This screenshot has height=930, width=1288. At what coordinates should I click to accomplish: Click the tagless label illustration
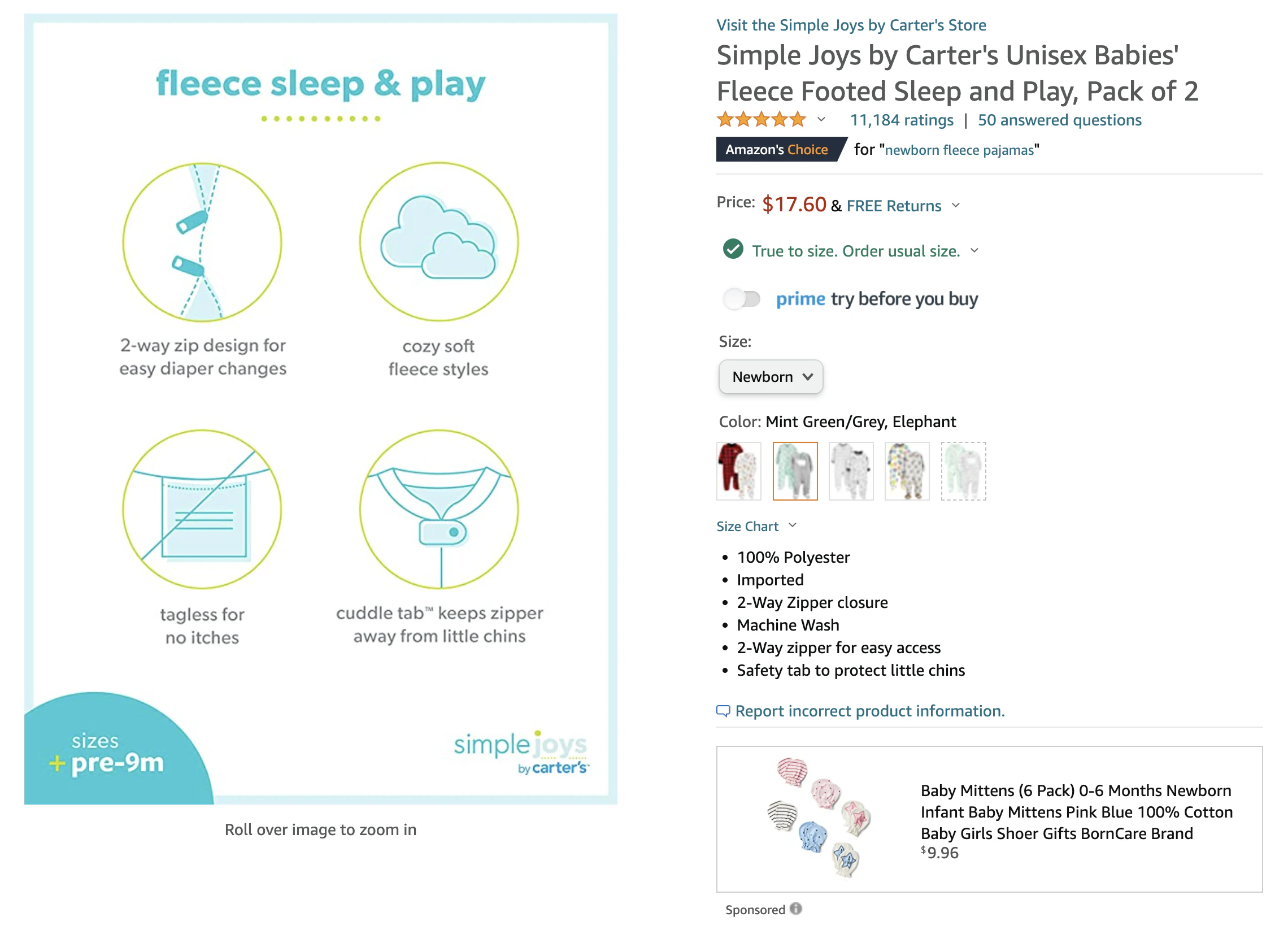(202, 509)
